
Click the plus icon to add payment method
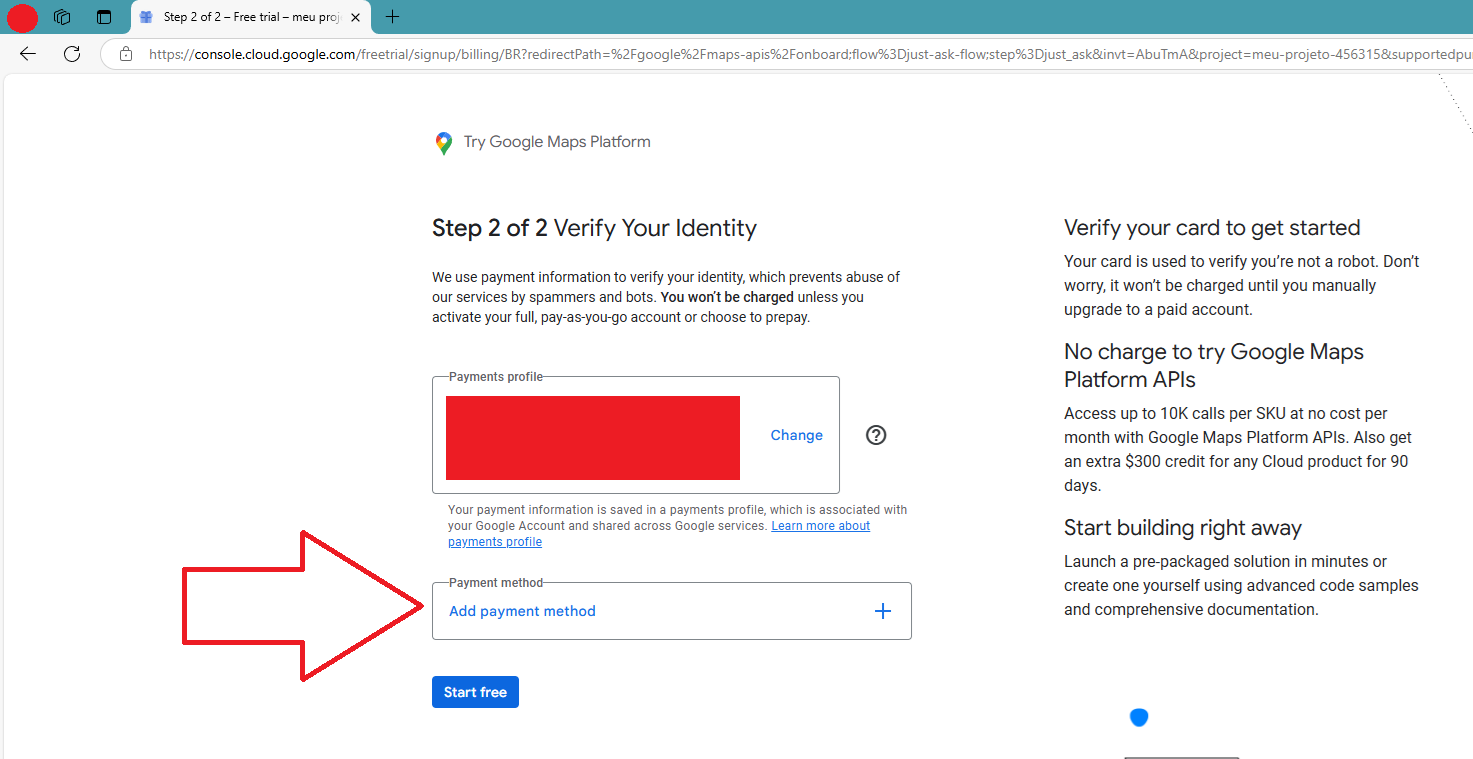click(883, 610)
